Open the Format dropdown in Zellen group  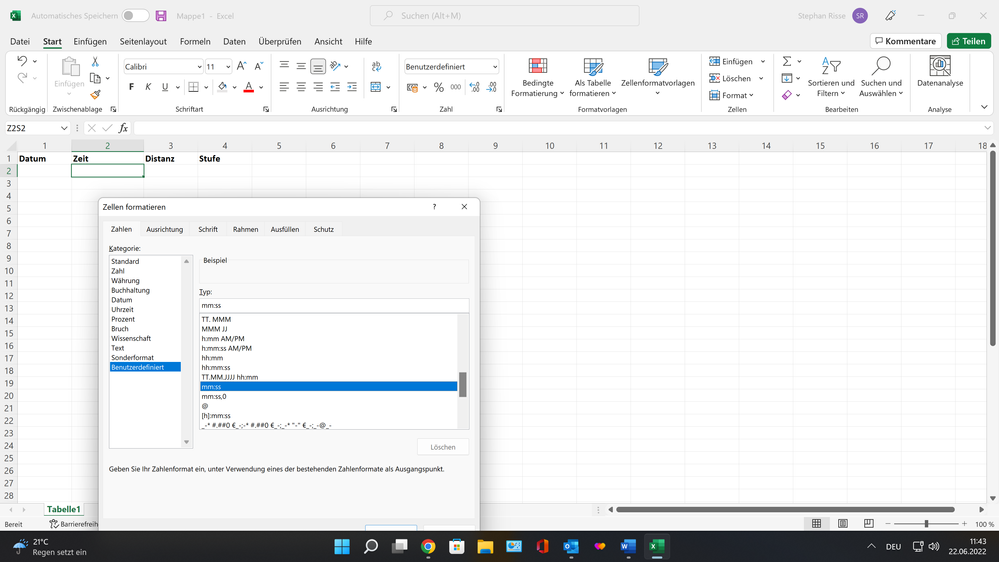731,95
